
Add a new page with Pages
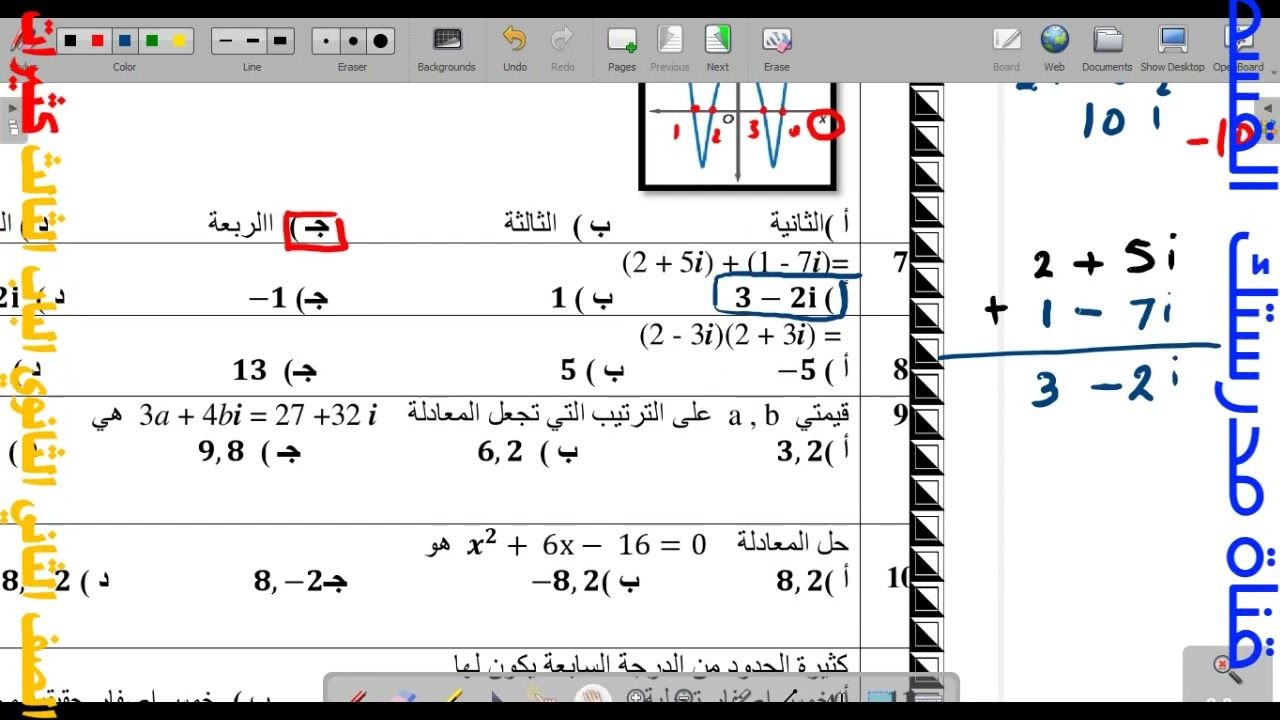622,48
